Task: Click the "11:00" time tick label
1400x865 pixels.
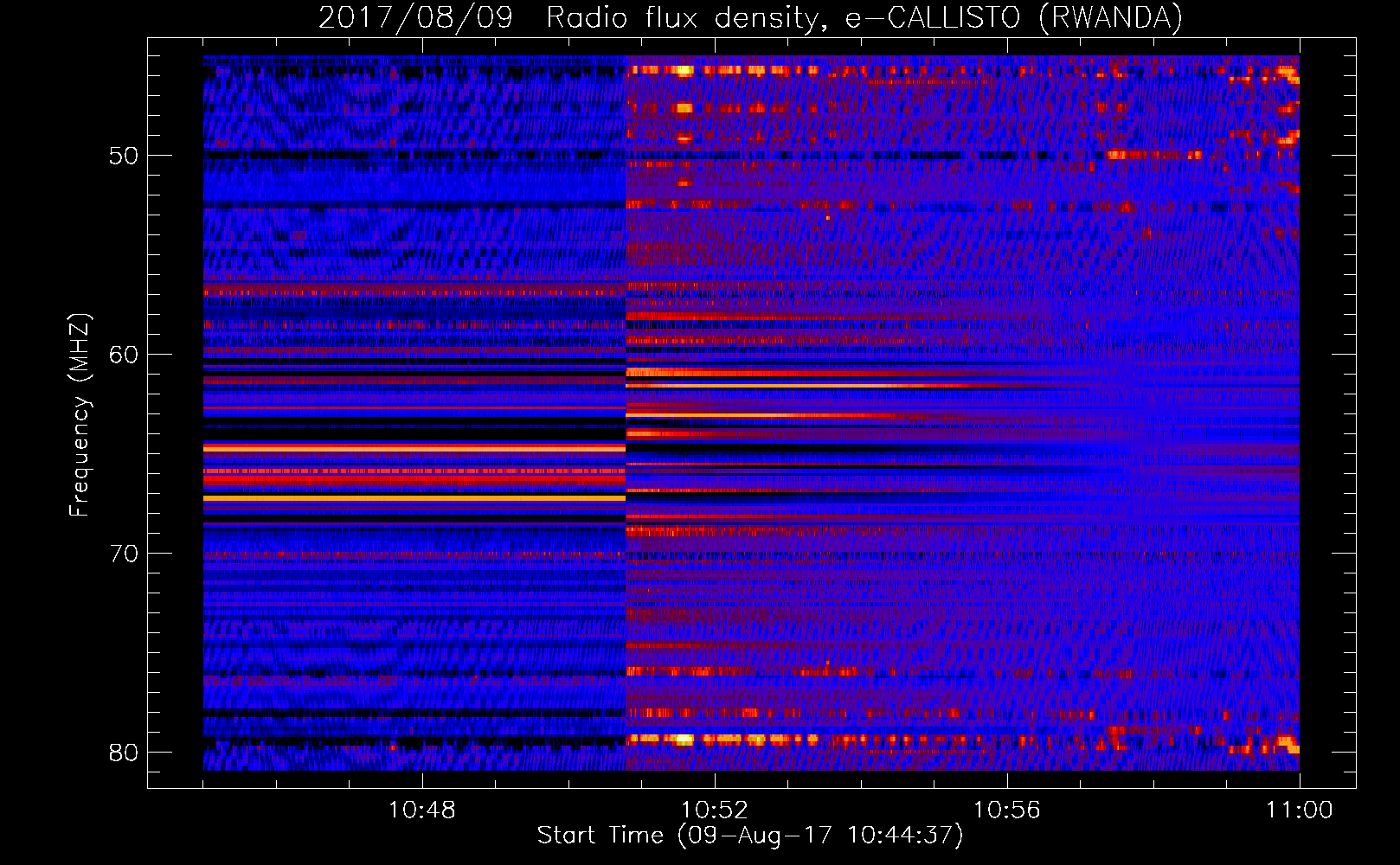Action: [1299, 810]
